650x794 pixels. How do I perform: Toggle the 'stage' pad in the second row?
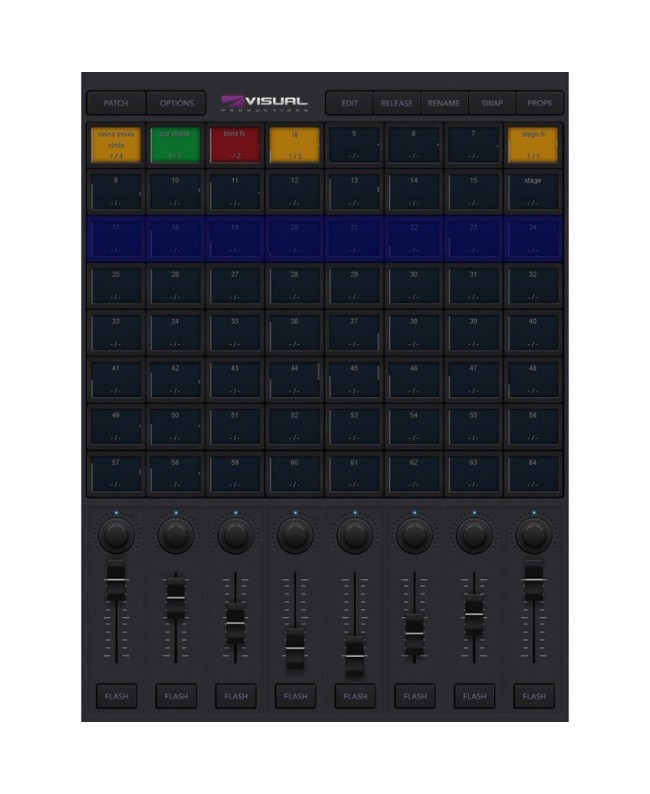[533, 192]
